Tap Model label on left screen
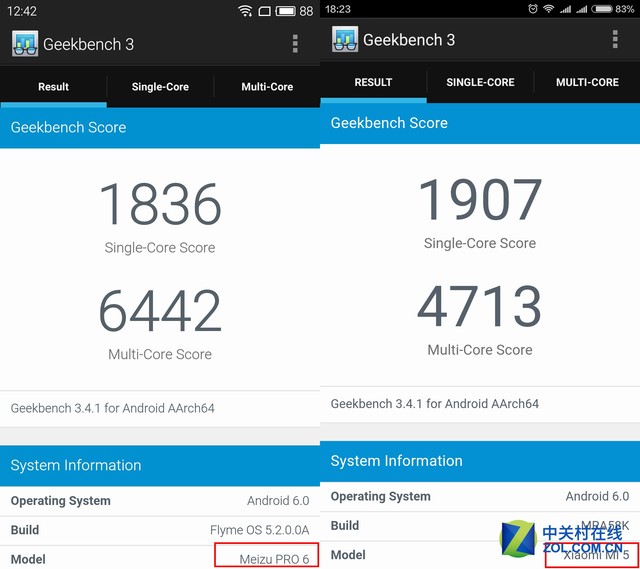 tap(28, 559)
